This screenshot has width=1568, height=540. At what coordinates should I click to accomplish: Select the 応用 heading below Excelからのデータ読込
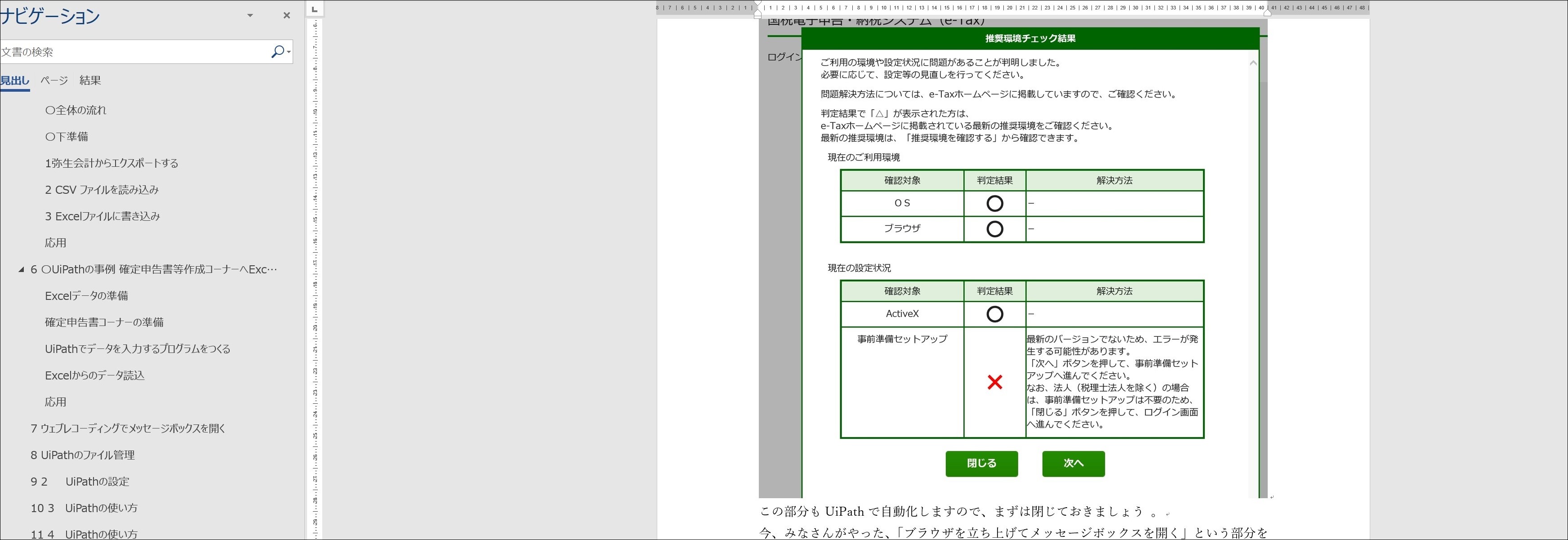[x=55, y=402]
